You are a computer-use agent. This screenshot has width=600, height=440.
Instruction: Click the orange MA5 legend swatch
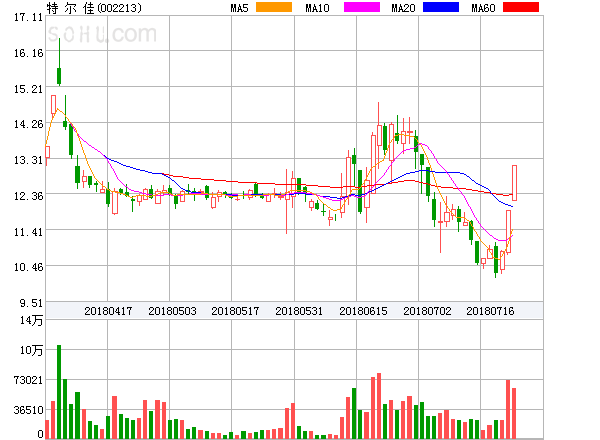tap(274, 7)
